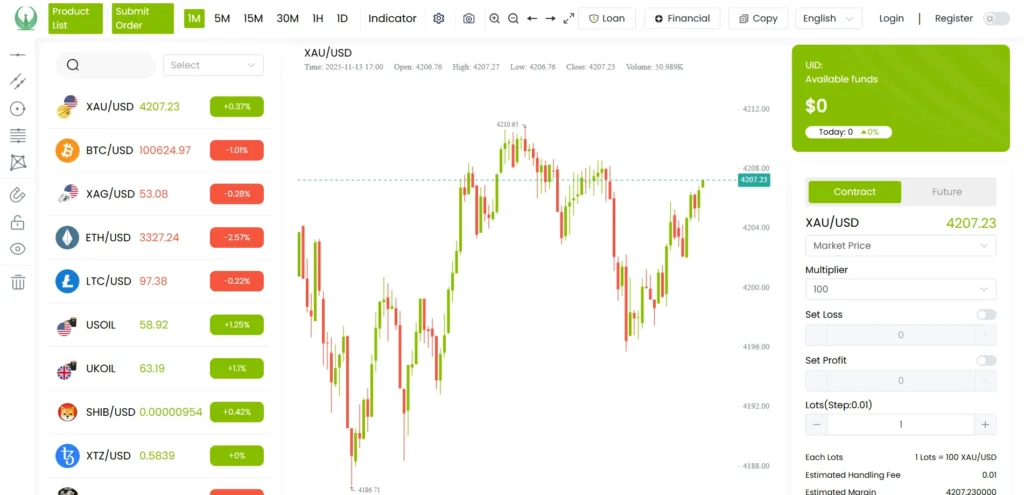Select the magnet drawing tool
Screen dimensions: 1024x495
17,194
